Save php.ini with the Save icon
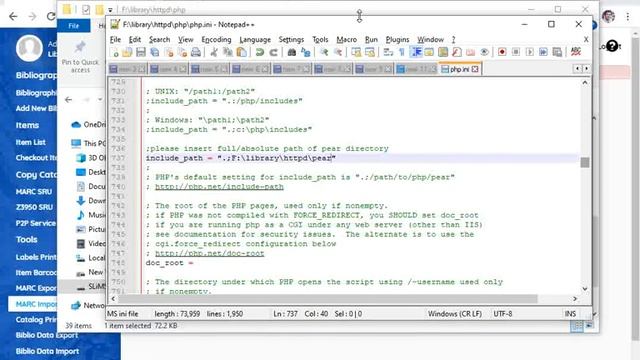The height and width of the screenshot is (360, 640). 141,52
